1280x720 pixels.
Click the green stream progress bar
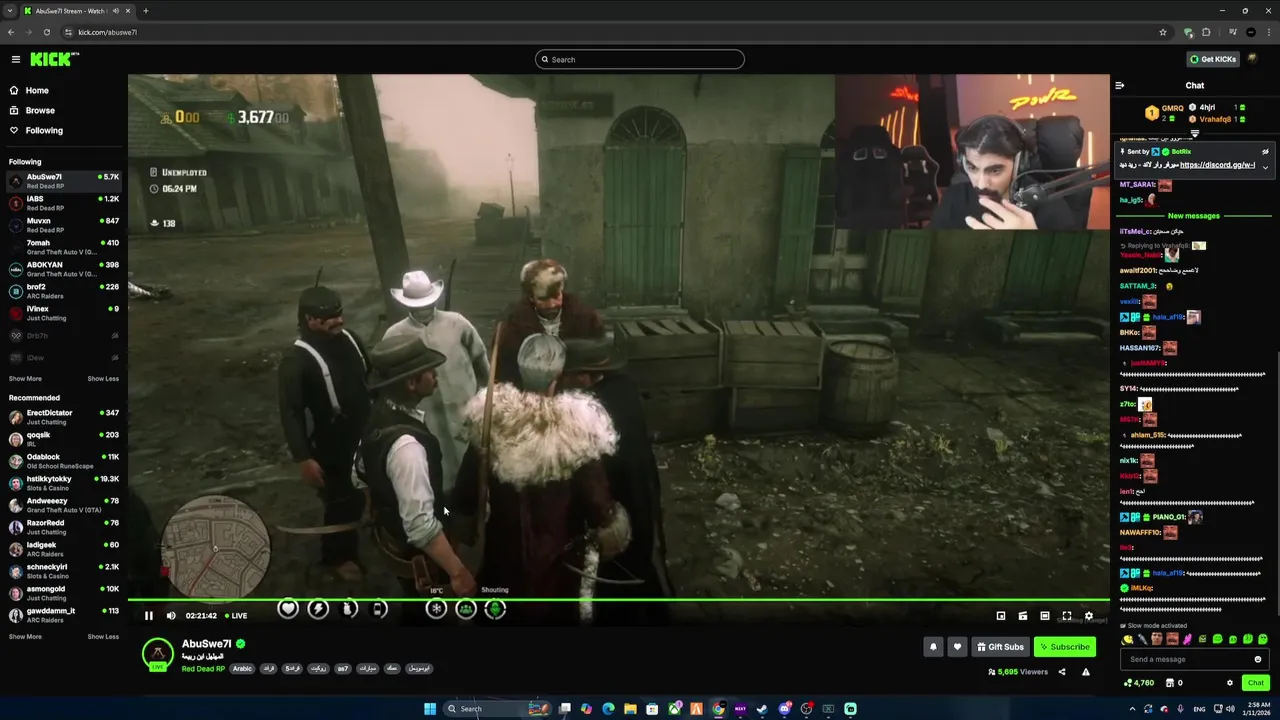point(618,600)
